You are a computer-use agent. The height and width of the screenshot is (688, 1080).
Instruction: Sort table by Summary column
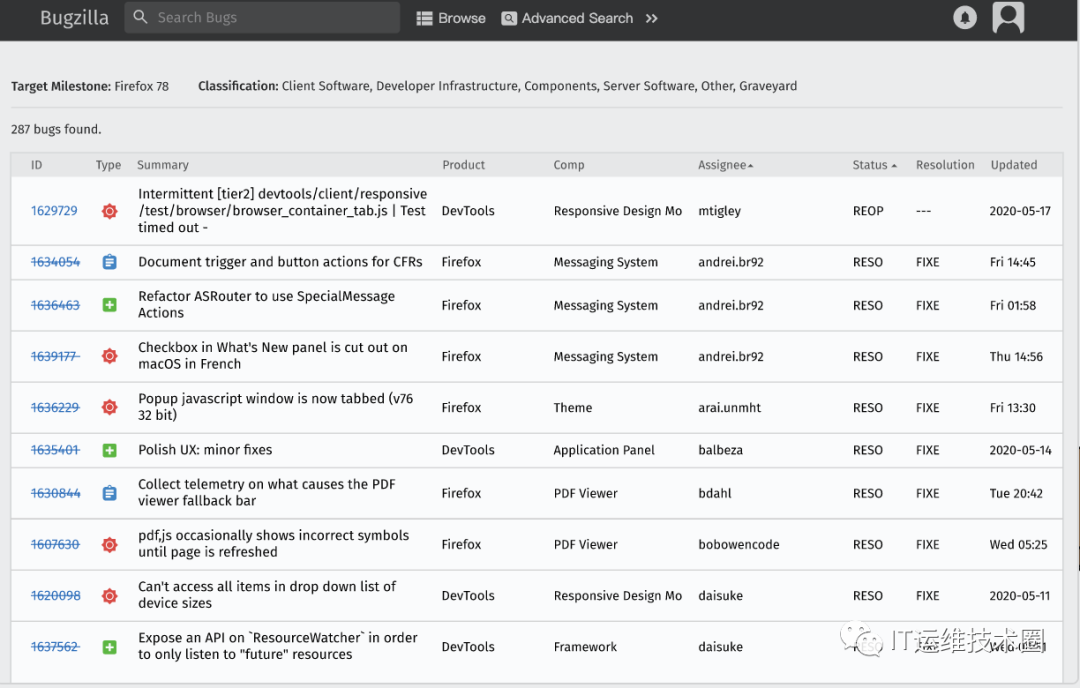(x=163, y=165)
